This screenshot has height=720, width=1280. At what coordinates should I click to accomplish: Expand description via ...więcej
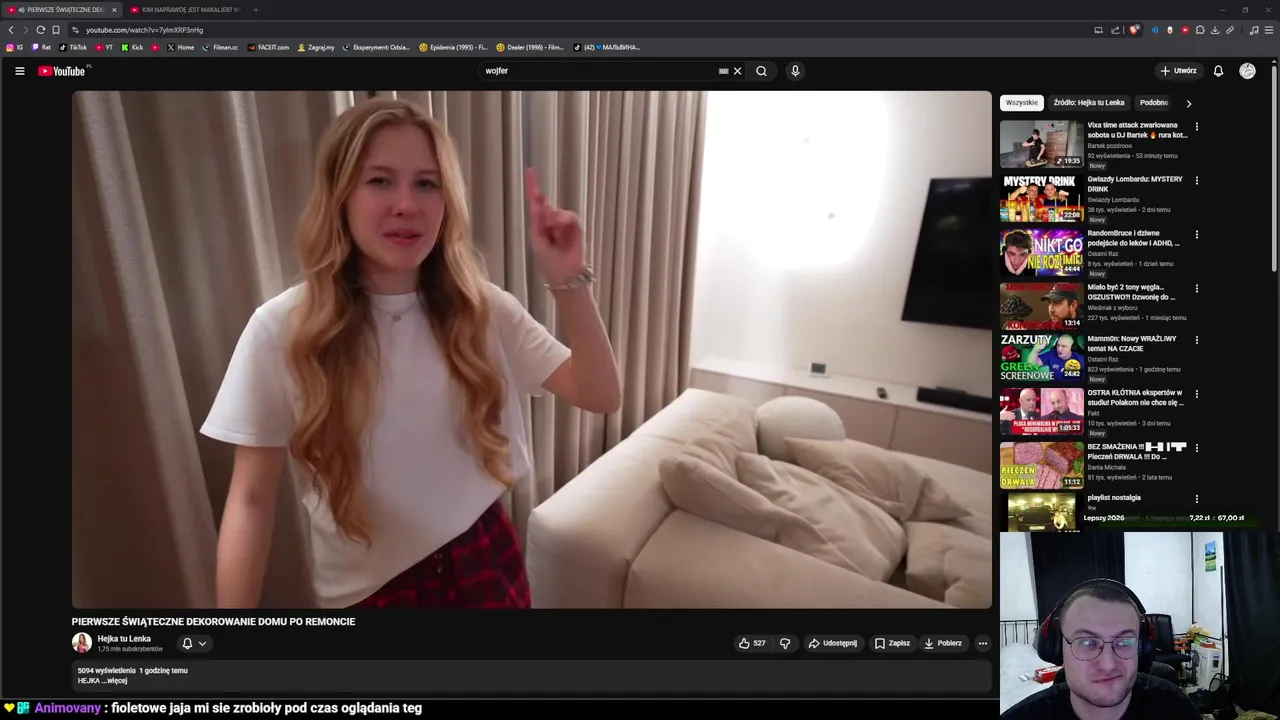(115, 681)
